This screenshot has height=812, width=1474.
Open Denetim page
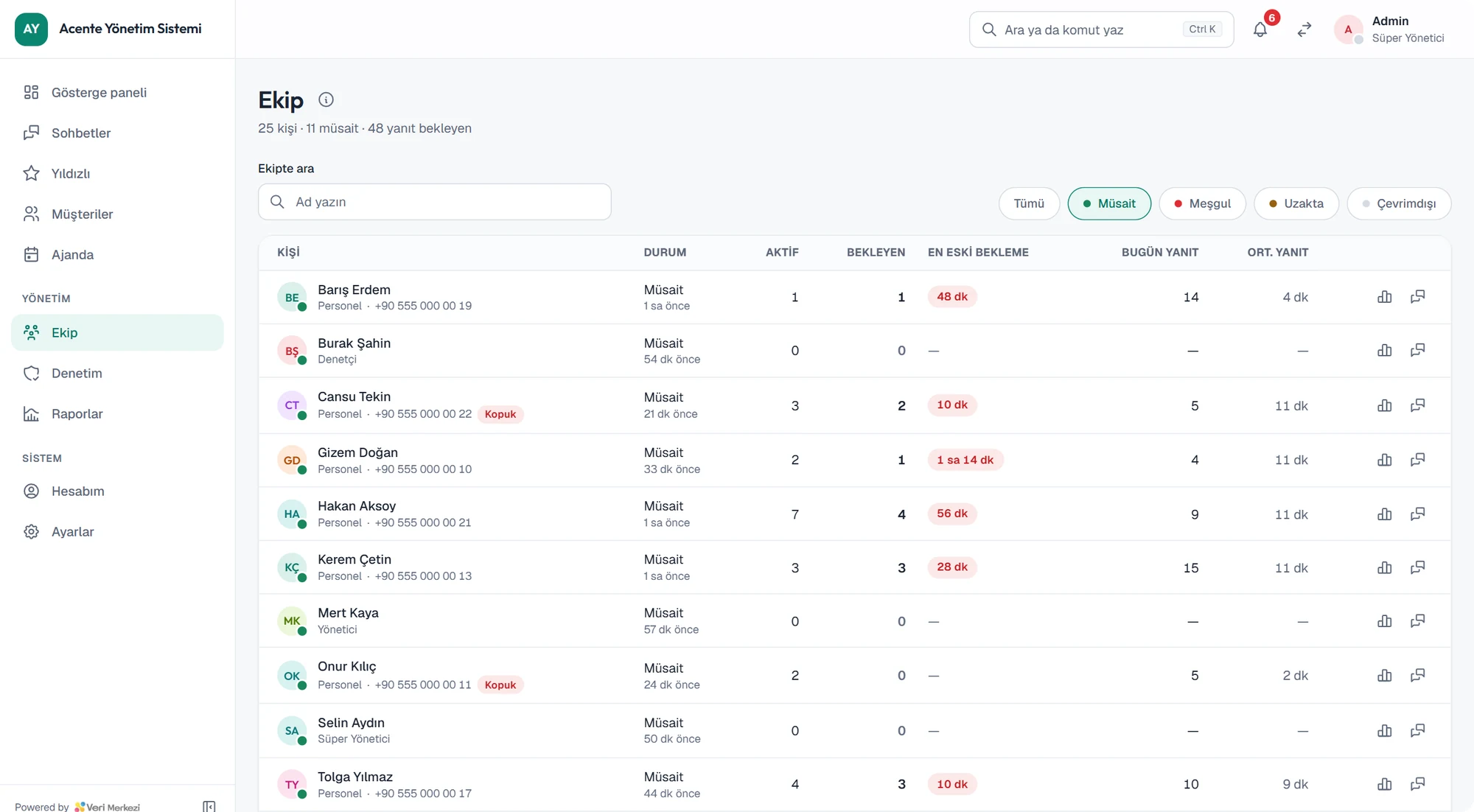[x=117, y=373]
